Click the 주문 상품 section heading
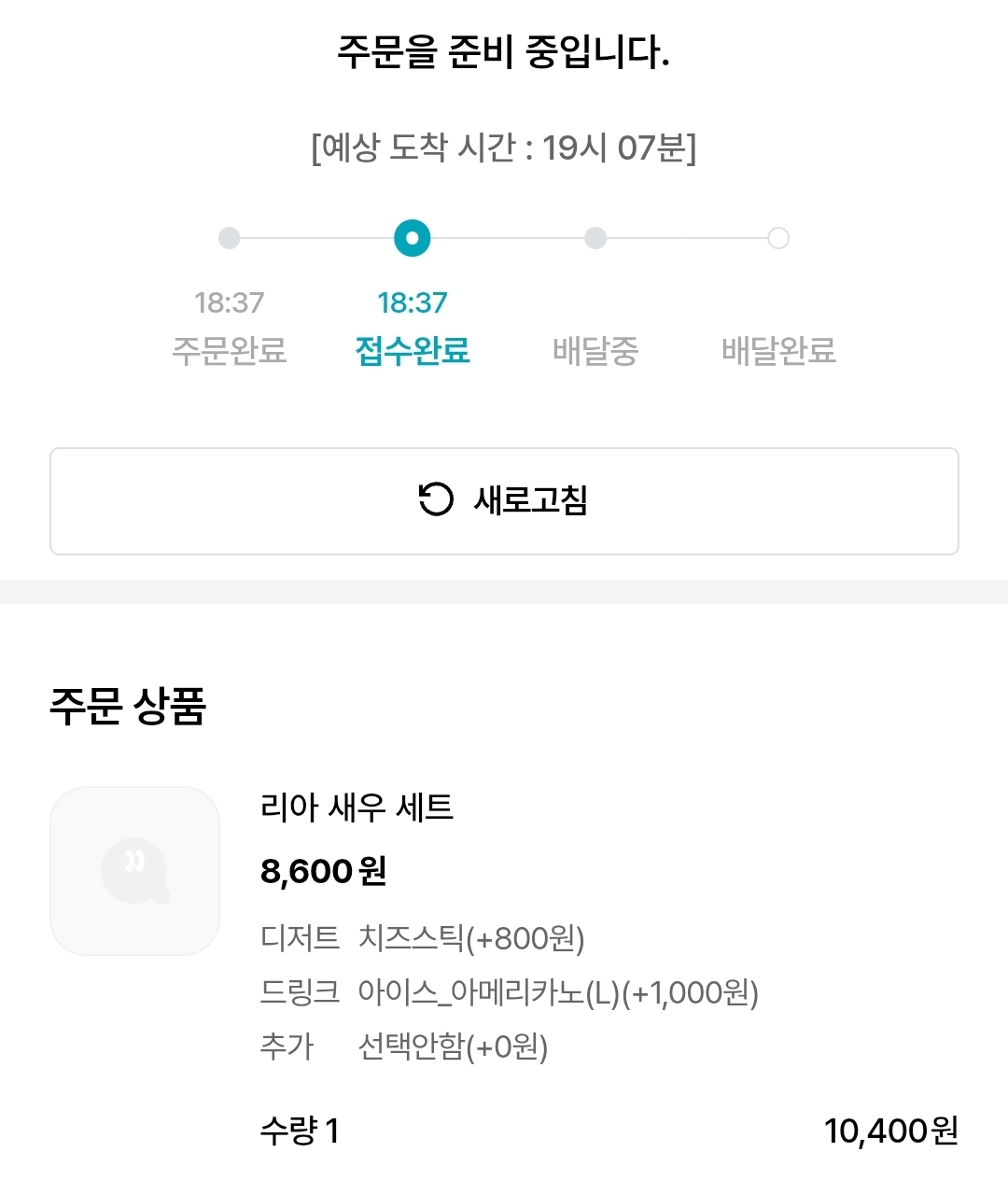The image size is (1008, 1194). pos(128,706)
